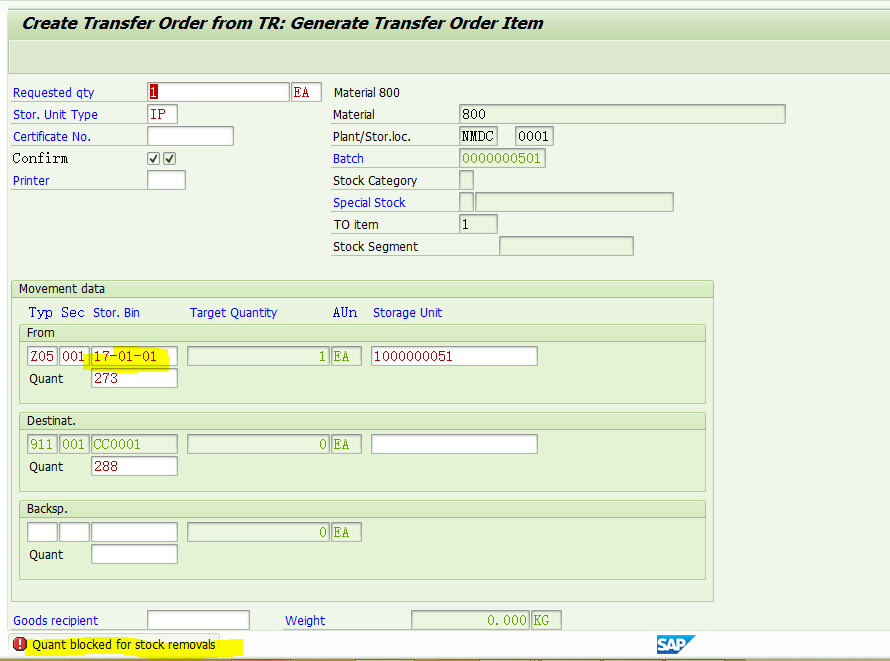Click the EA unit field in Backsp. row

(x=346, y=532)
